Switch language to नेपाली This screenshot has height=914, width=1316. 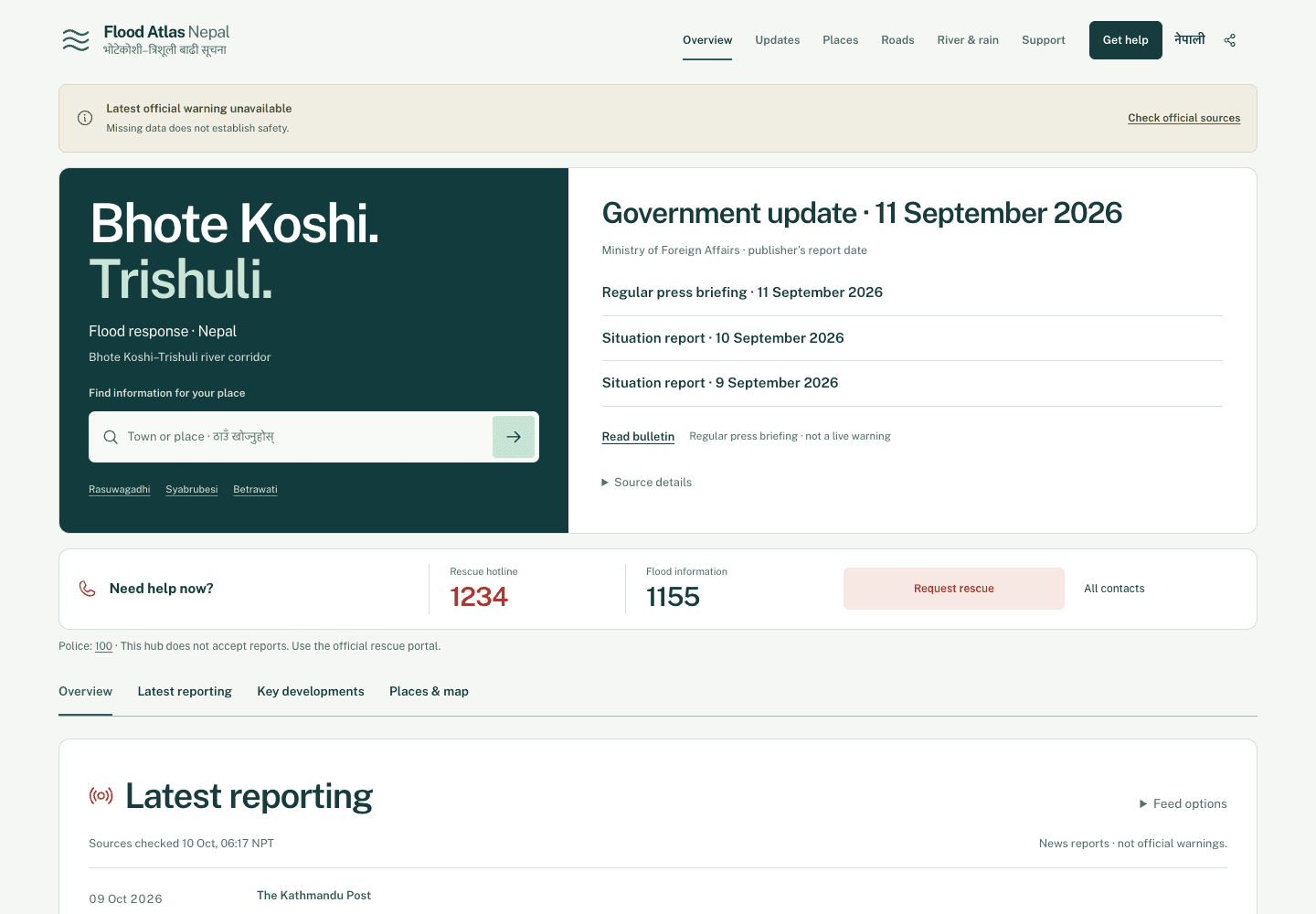pyautogui.click(x=1190, y=40)
